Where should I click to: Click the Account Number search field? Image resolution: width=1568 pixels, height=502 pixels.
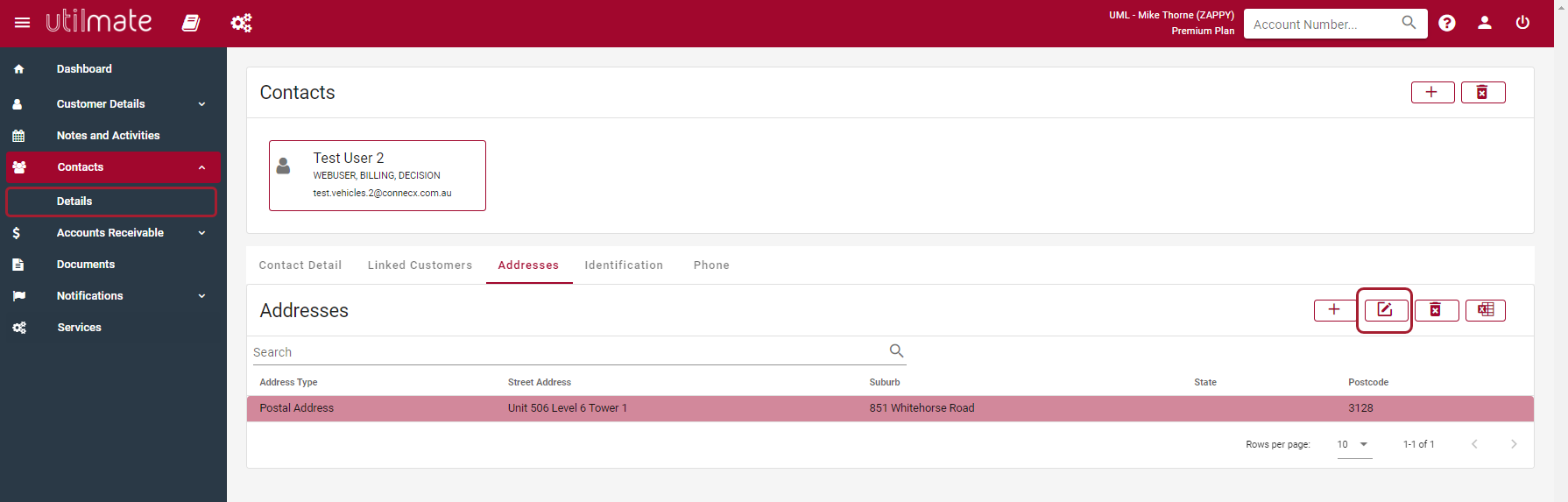point(1323,25)
